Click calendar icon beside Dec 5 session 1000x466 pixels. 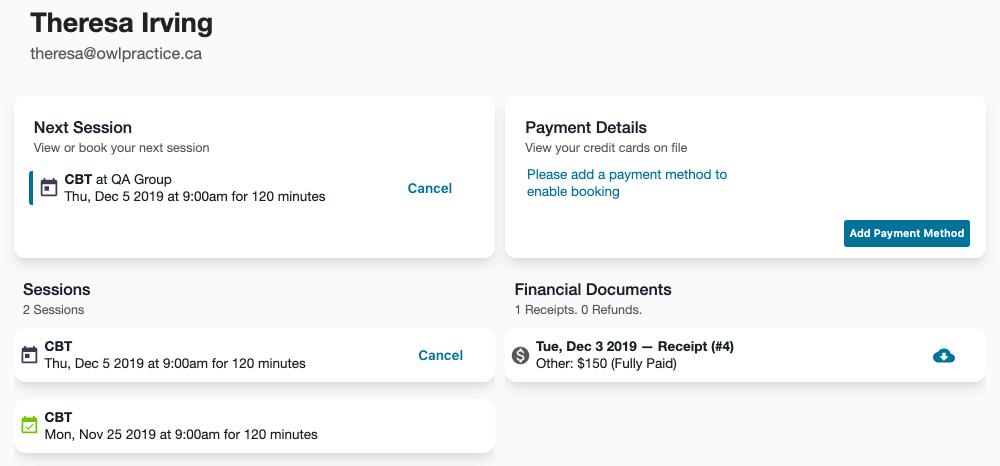[x=29, y=355]
